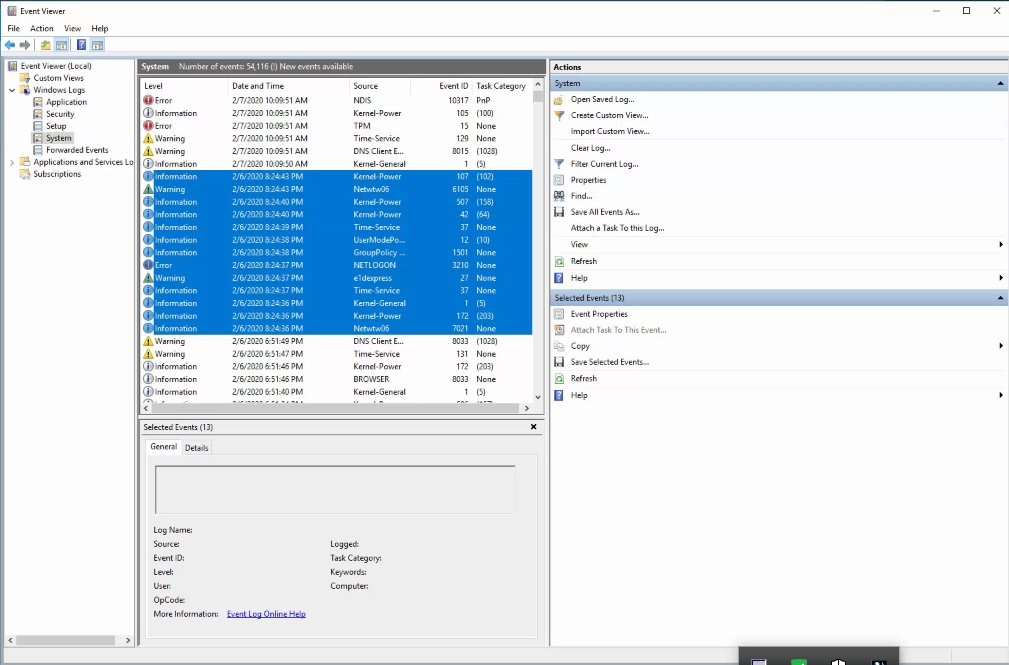Expand Applications and Services Logs node
Screen dimensions: 1009x665
tap(12, 163)
